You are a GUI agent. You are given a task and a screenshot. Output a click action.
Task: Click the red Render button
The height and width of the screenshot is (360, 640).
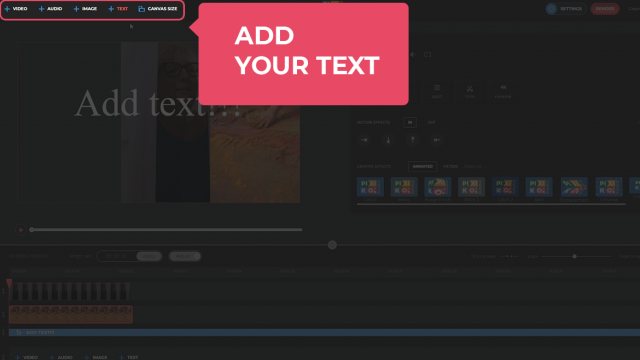(605, 9)
